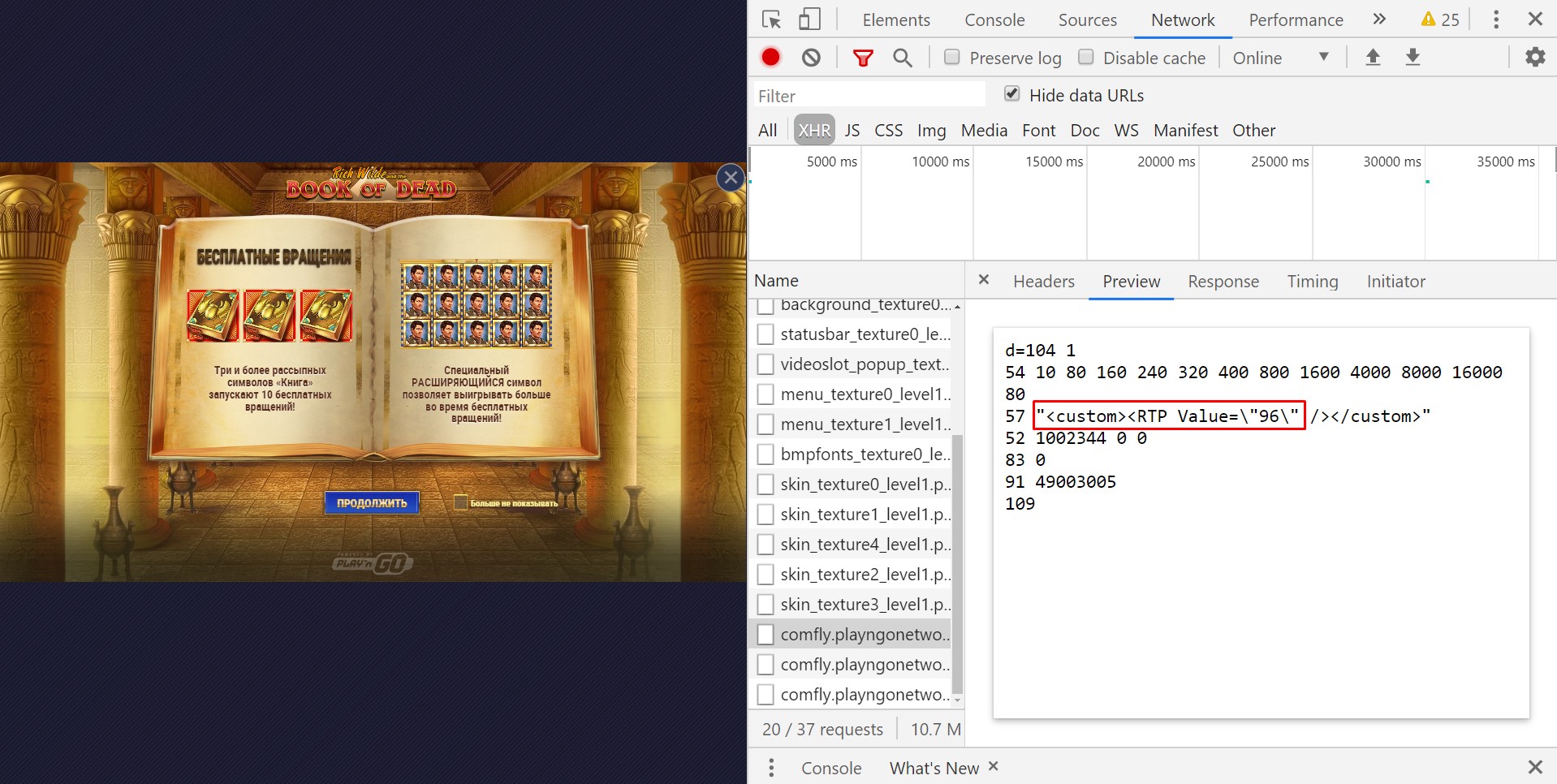The image size is (1557, 784).
Task: Filter requests by CSS type
Action: [888, 130]
